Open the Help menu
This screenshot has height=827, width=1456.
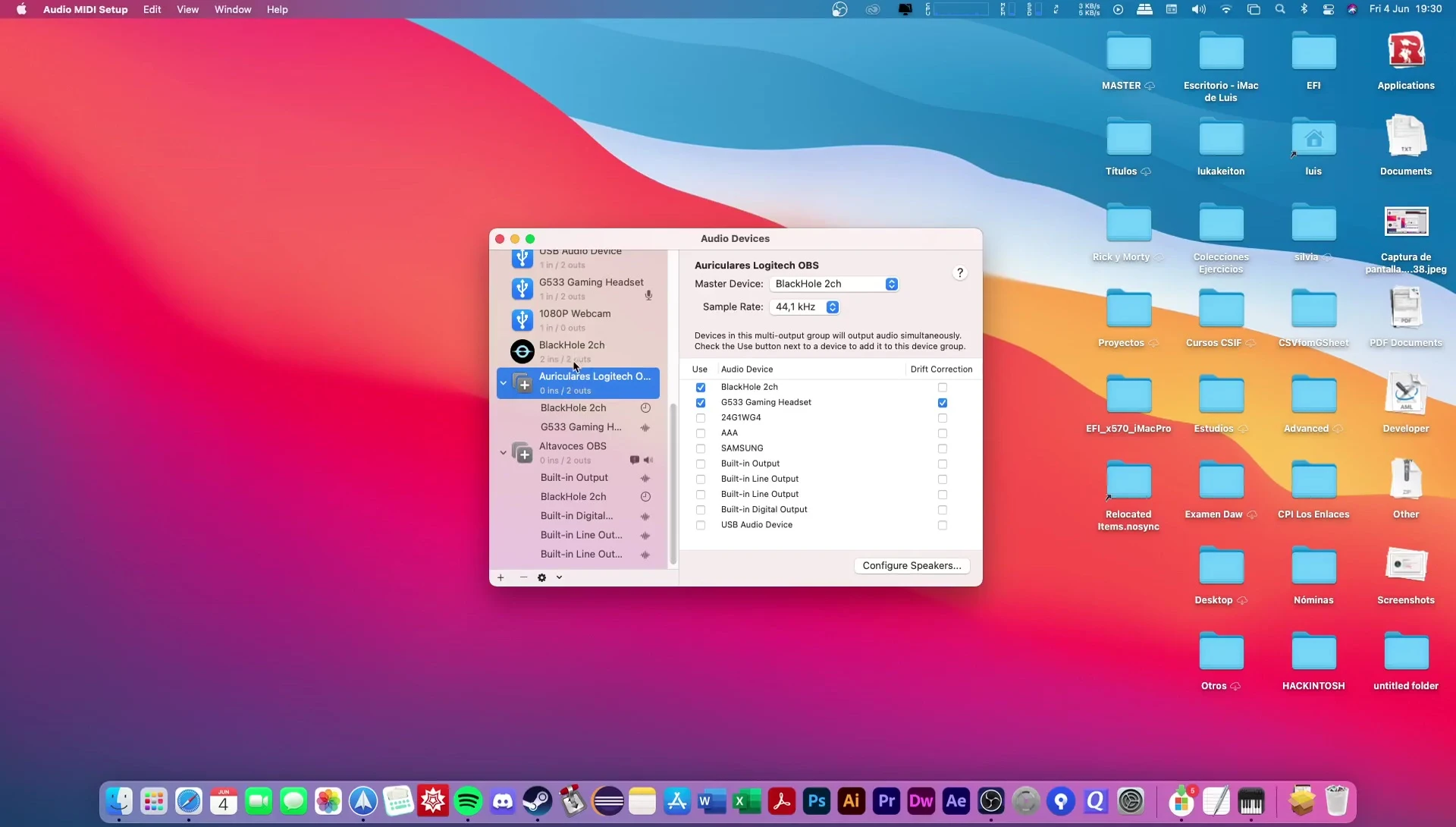[x=277, y=9]
